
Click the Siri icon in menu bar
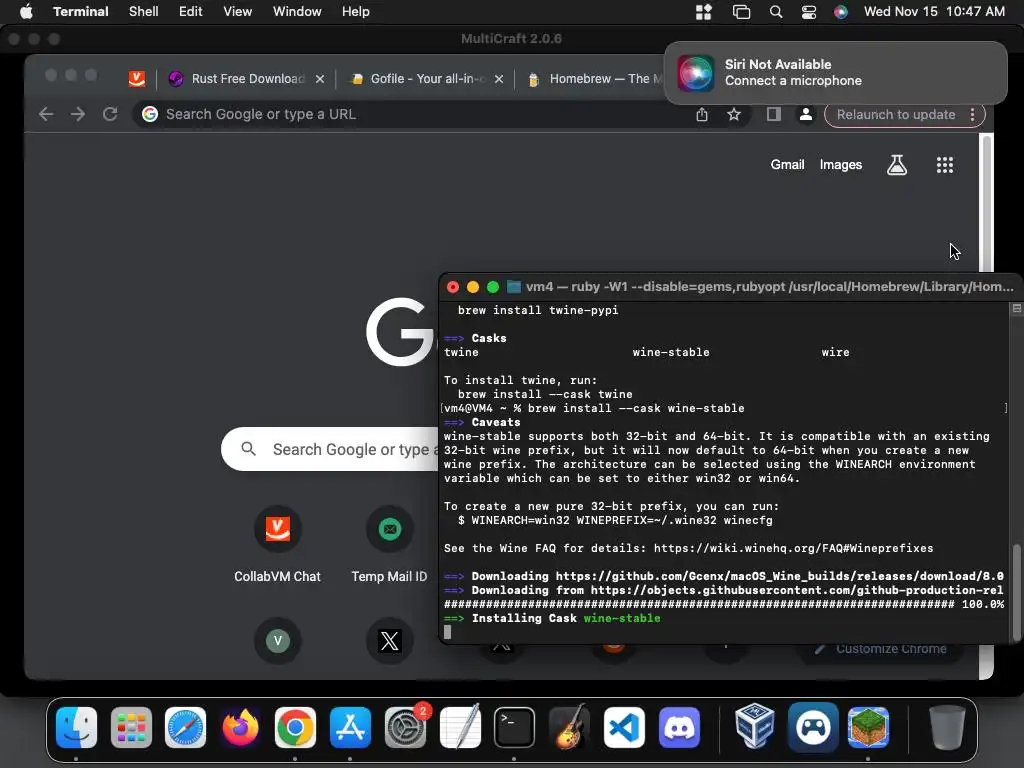840,12
